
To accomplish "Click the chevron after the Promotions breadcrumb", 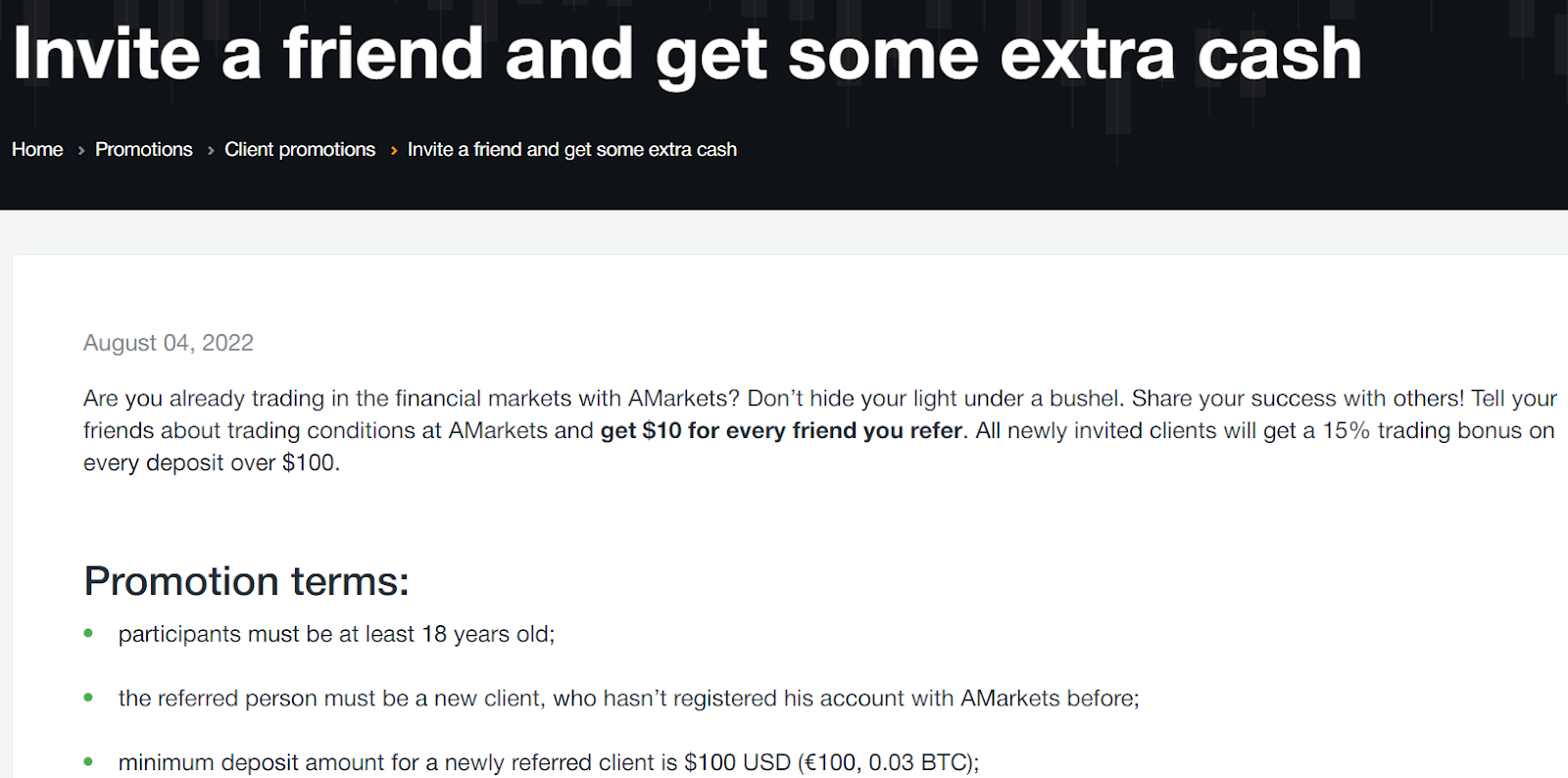I will point(211,151).
